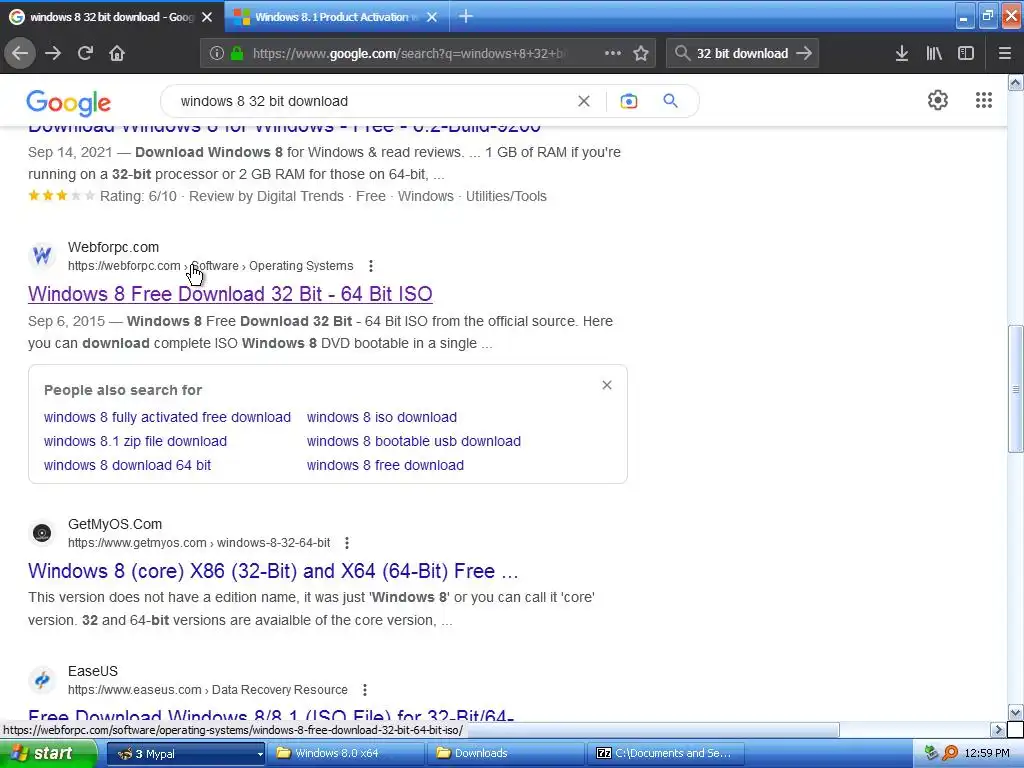Go to the Google logo homepage

pos(69,103)
